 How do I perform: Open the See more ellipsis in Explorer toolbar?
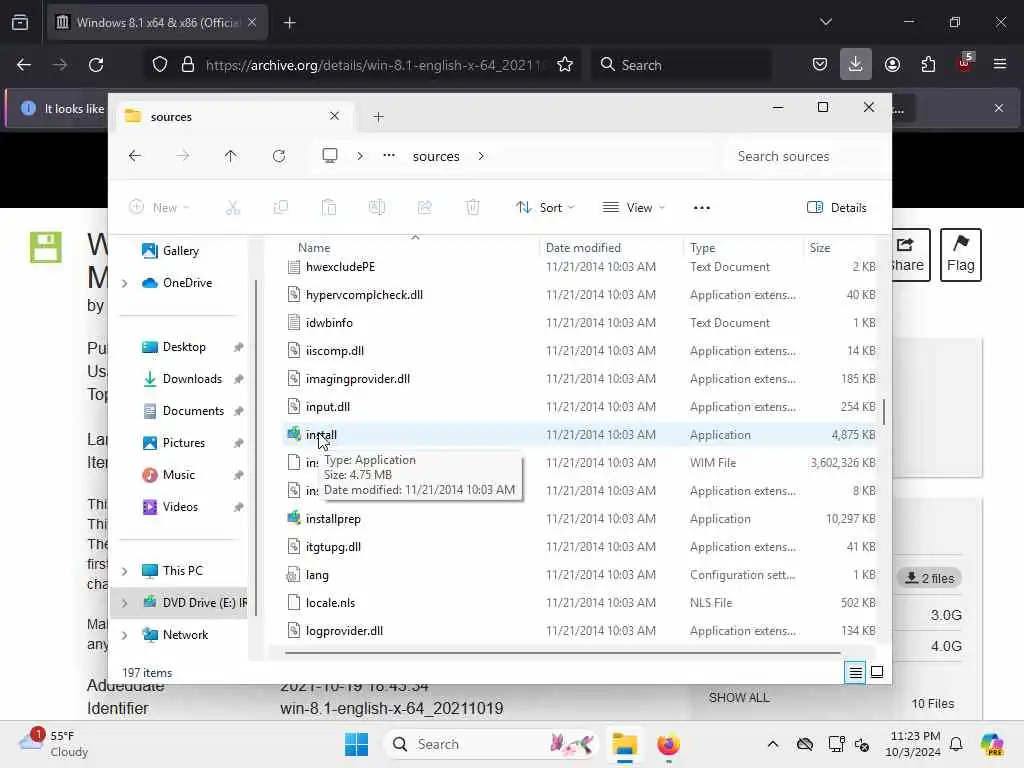click(701, 208)
